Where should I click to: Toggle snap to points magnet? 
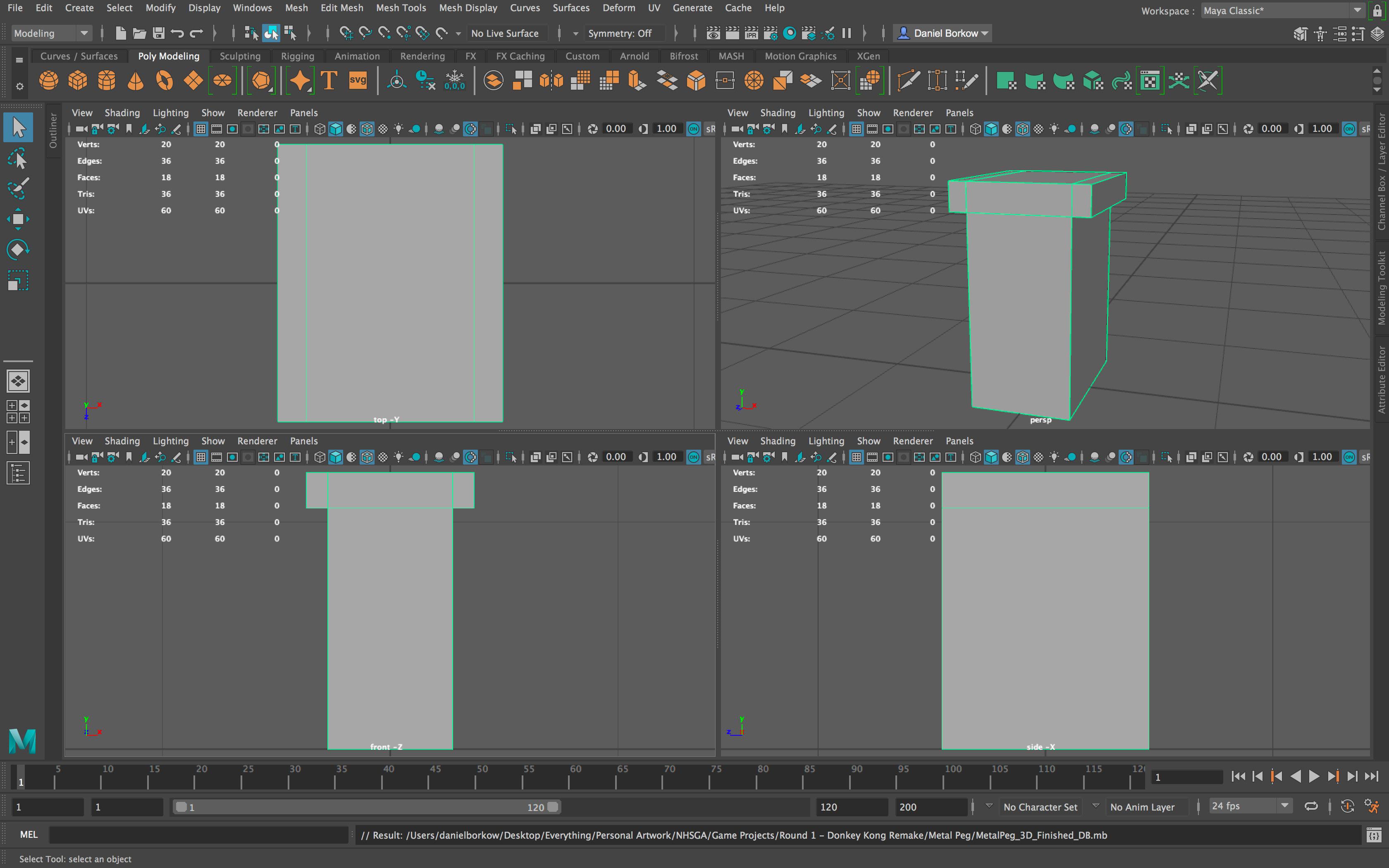tap(384, 33)
